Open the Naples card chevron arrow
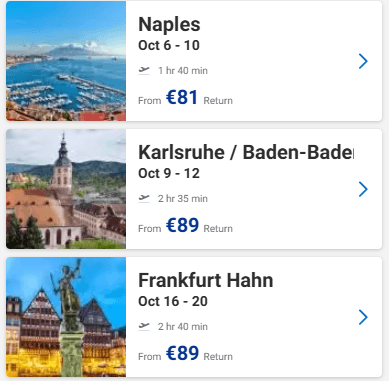389x381 pixels. pyautogui.click(x=363, y=61)
